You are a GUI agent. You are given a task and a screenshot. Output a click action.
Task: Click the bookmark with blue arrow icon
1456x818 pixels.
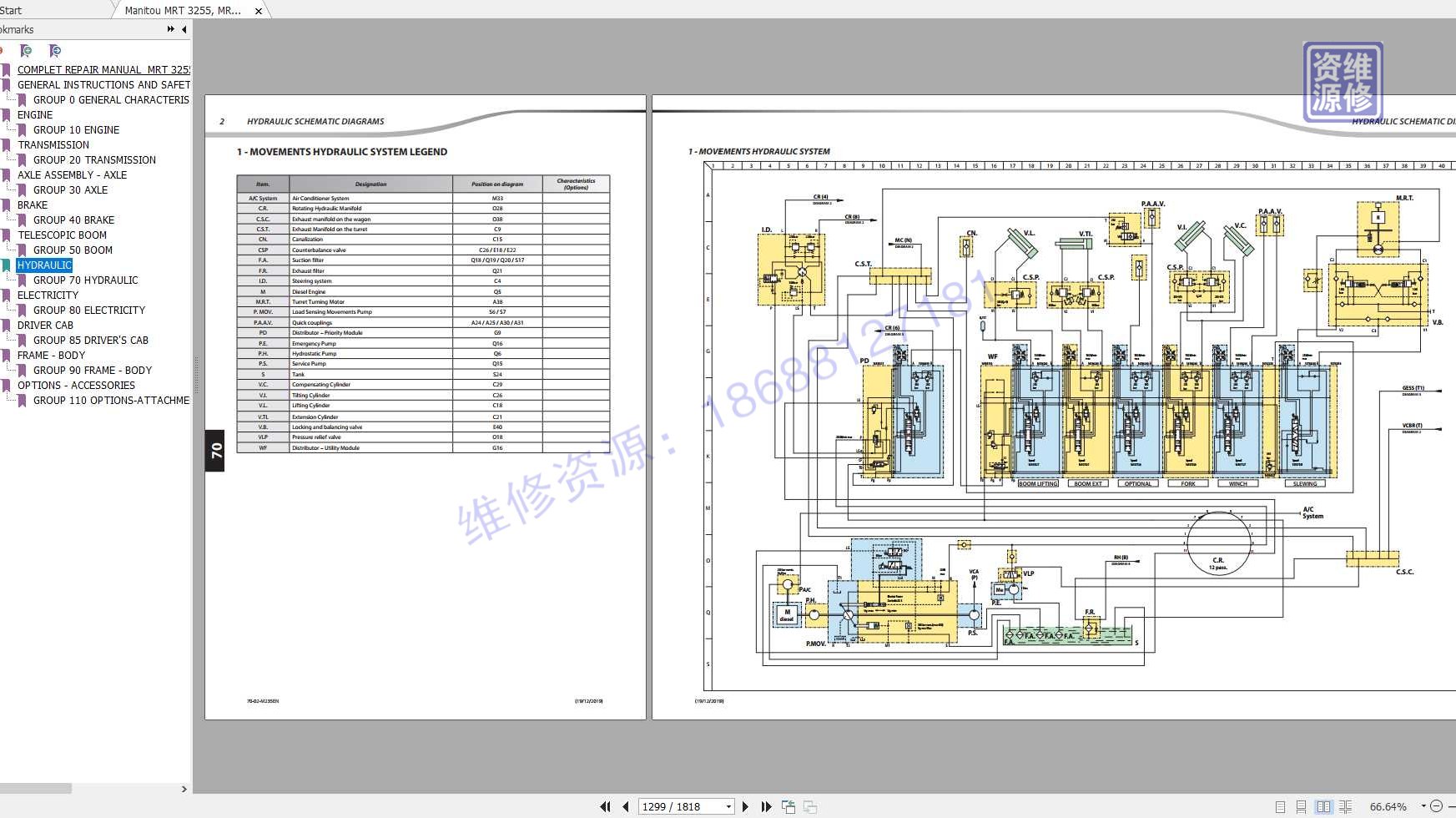(x=55, y=51)
